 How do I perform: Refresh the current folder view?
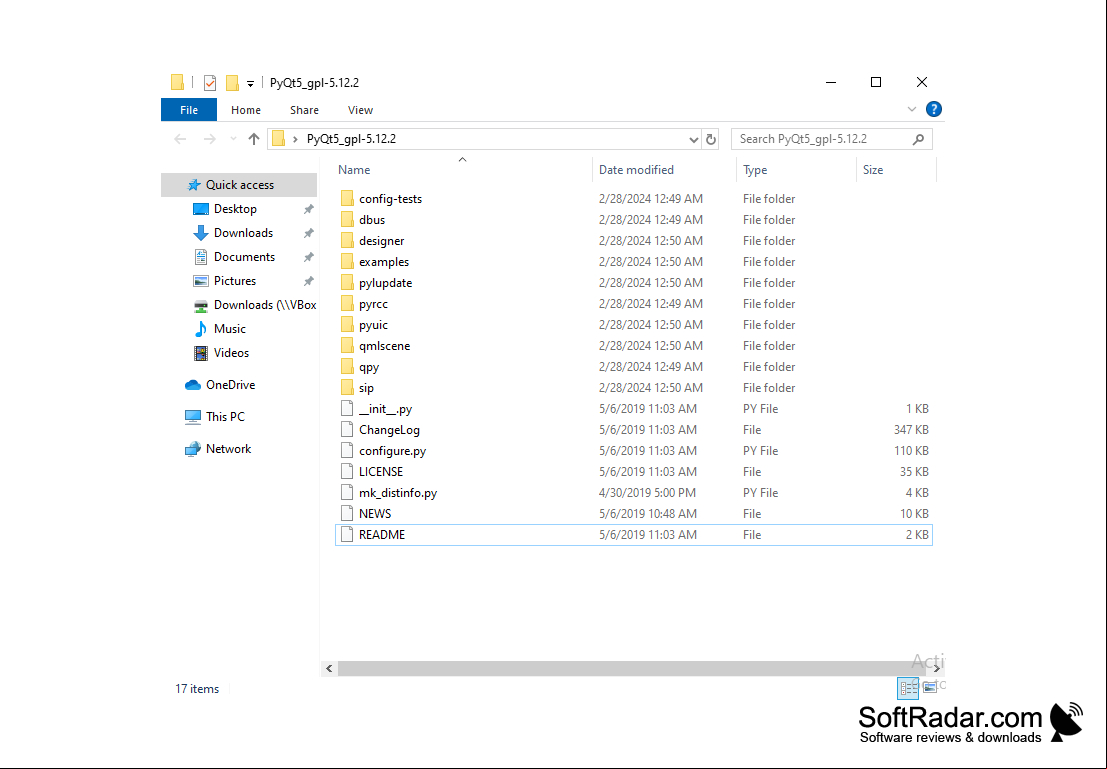[x=711, y=139]
